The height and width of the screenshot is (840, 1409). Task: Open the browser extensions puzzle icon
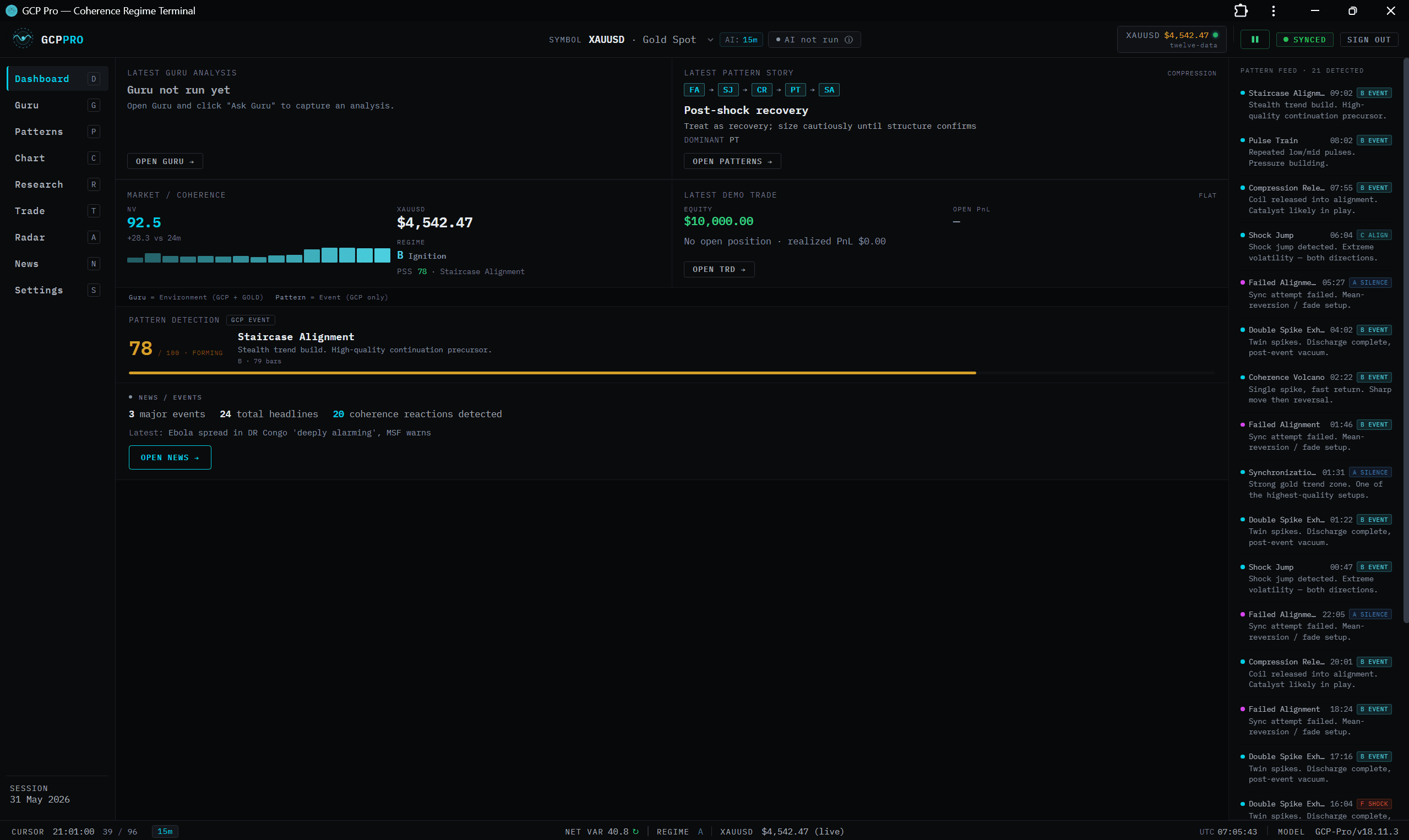(x=1241, y=11)
